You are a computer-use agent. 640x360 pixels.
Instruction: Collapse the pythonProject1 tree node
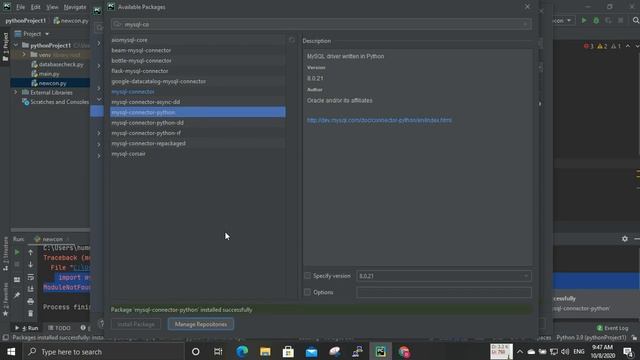[16, 45]
